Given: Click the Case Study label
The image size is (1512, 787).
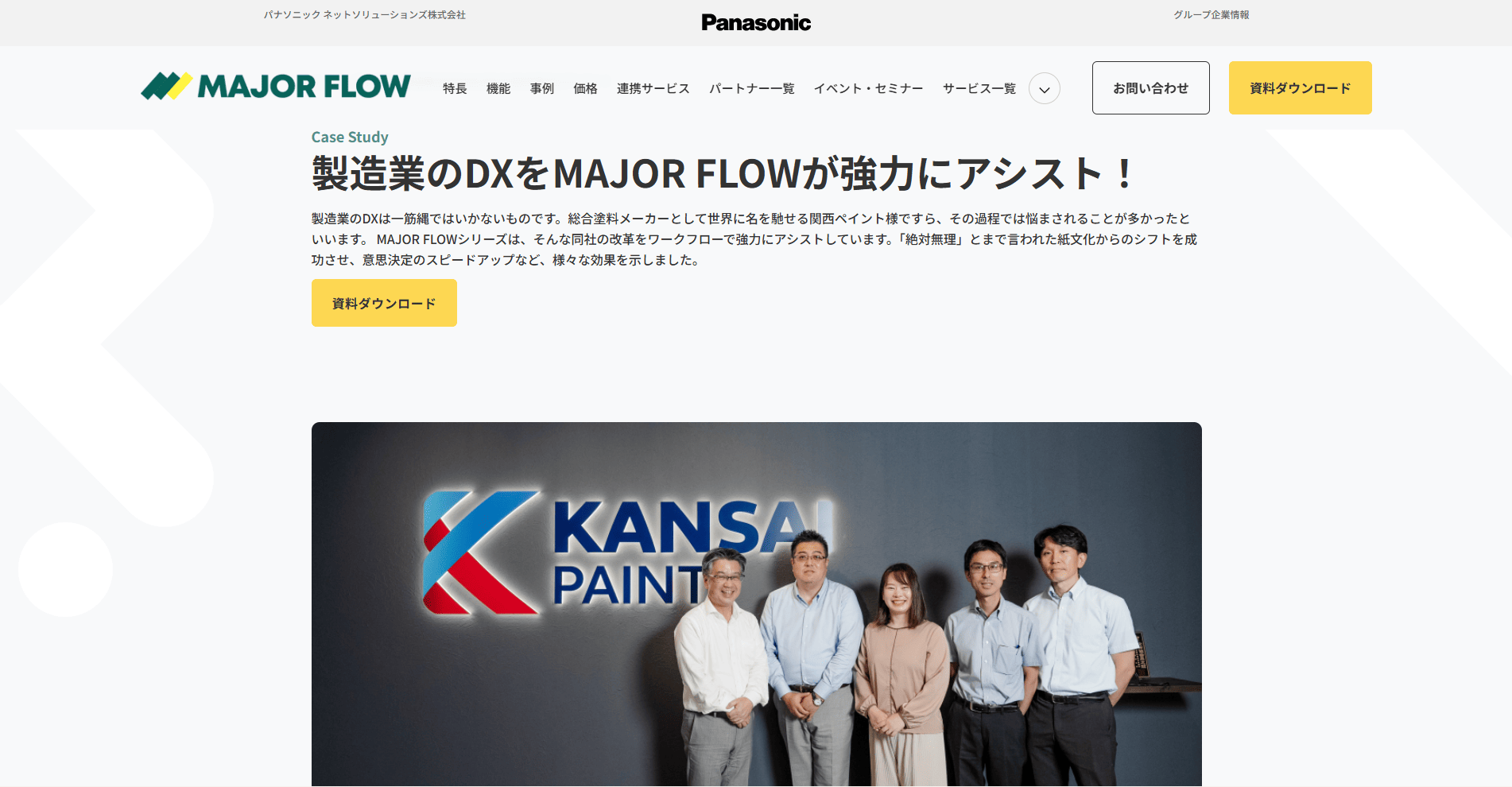Looking at the screenshot, I should click(350, 137).
